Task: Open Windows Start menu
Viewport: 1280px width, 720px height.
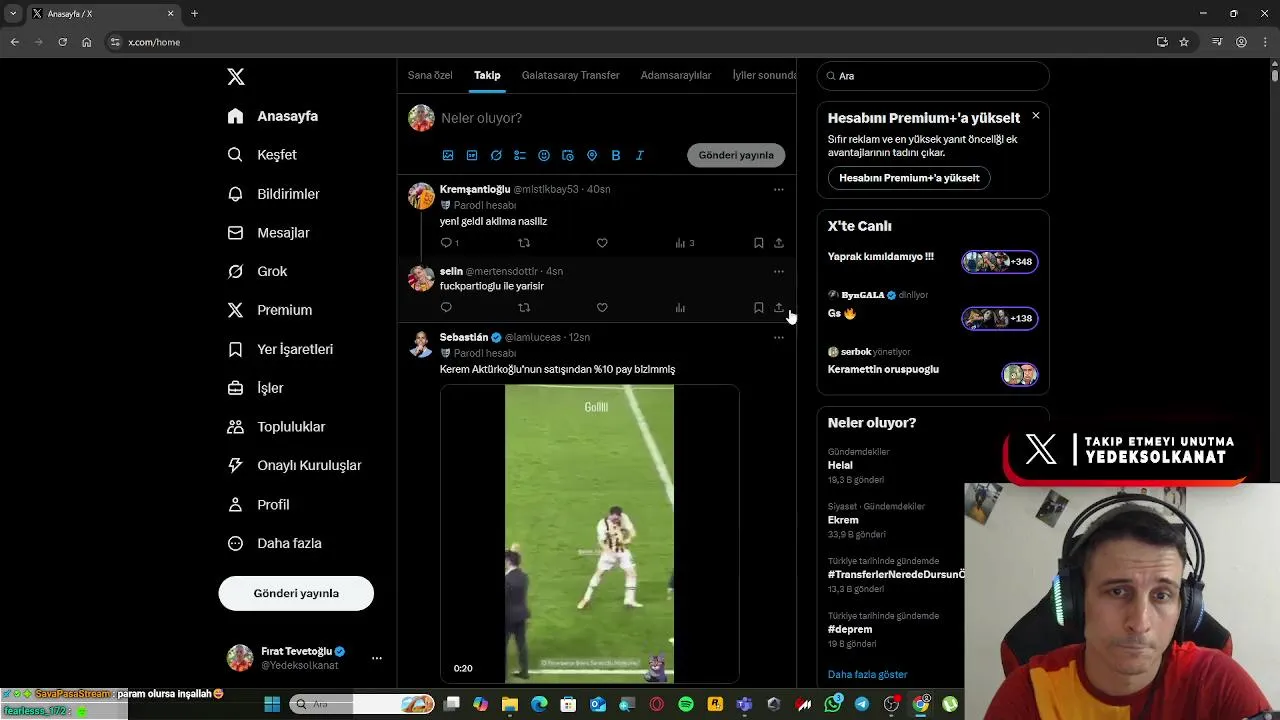Action: tap(272, 705)
